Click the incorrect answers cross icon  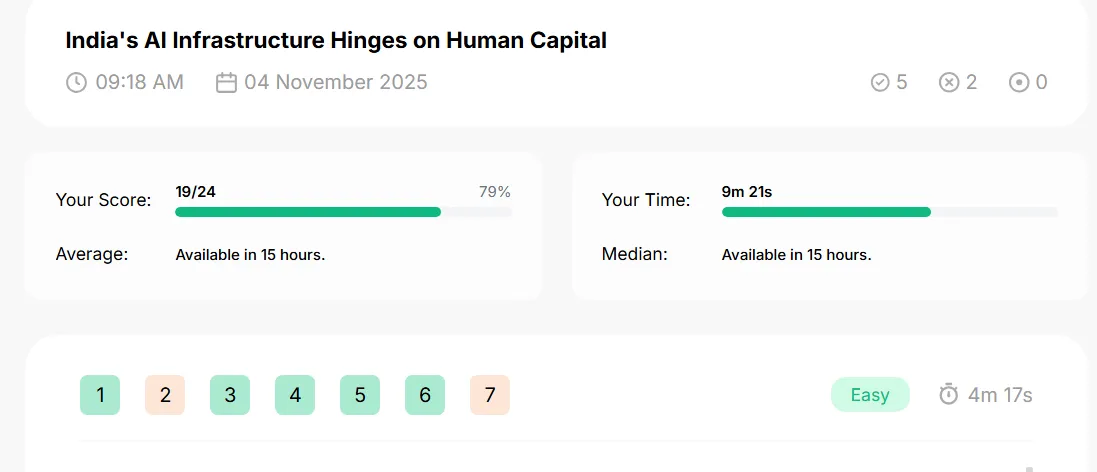coord(948,83)
